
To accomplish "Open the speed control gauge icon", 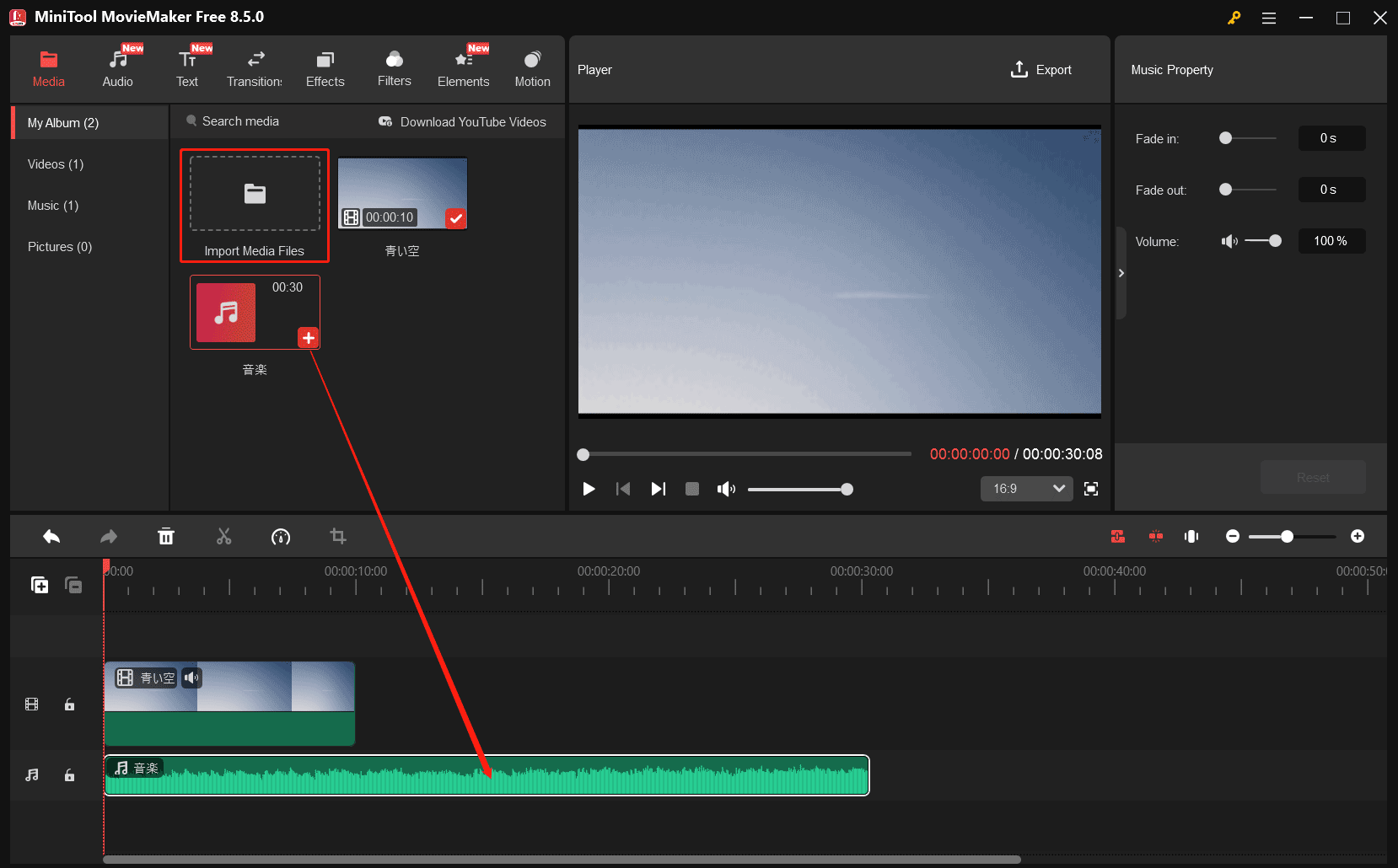I will pos(281,536).
